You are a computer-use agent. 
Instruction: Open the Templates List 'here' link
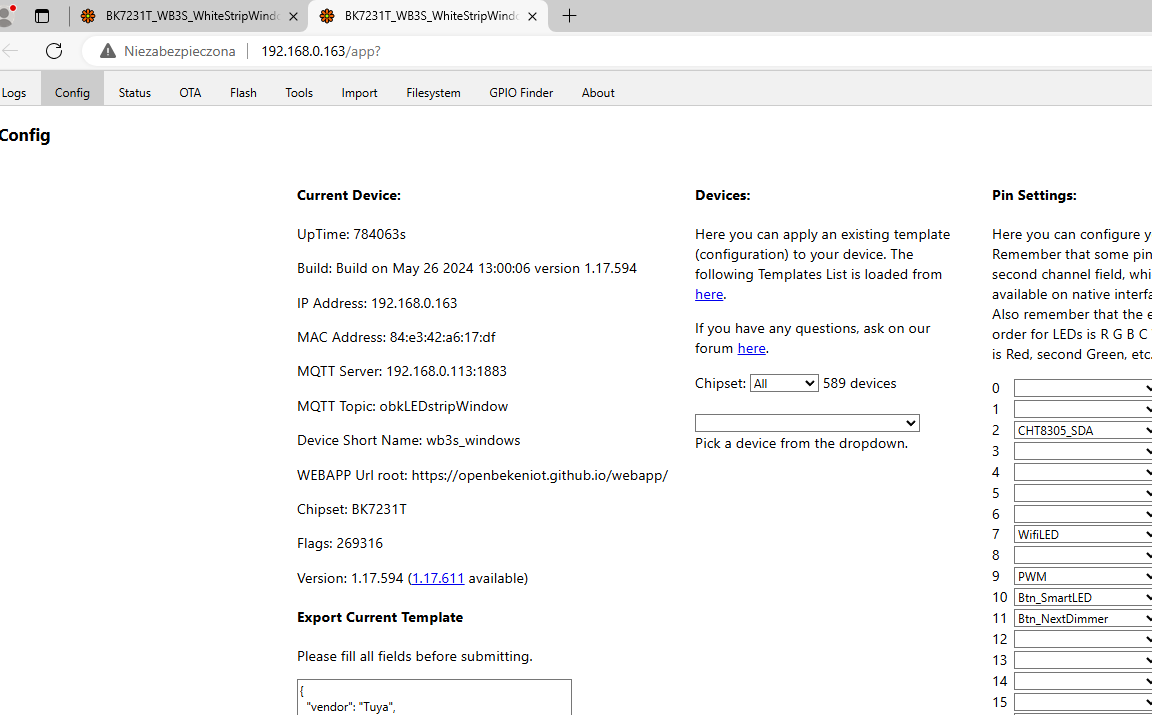[x=709, y=294]
